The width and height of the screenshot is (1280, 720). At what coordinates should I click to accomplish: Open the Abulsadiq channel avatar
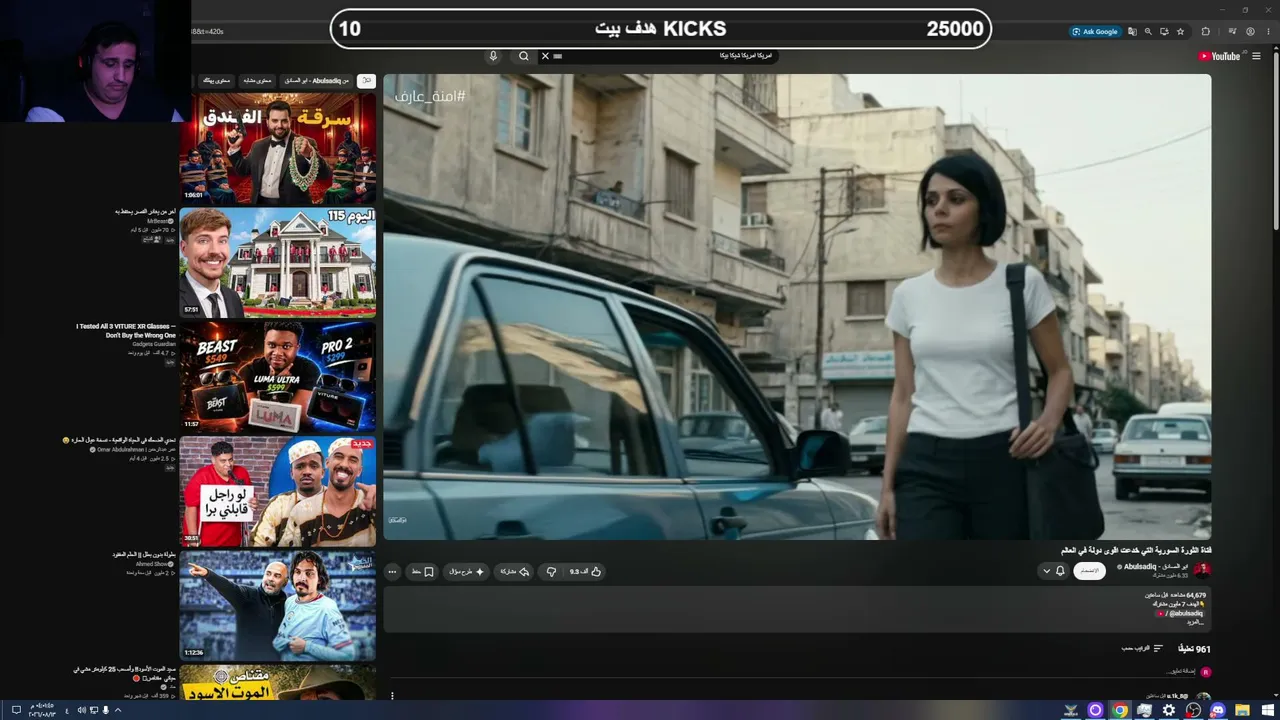click(x=1202, y=570)
